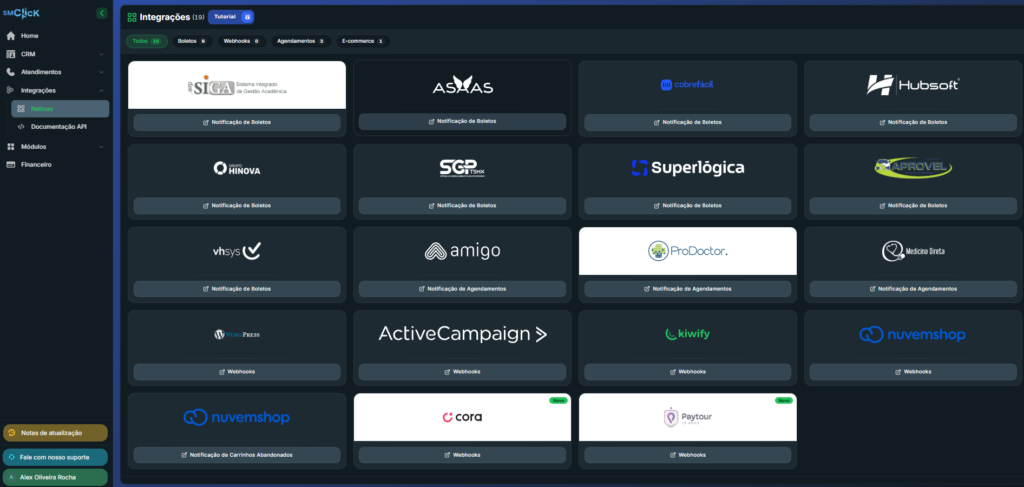1024x487 pixels.
Task: Click the SGP TSMX logo
Action: (462, 168)
